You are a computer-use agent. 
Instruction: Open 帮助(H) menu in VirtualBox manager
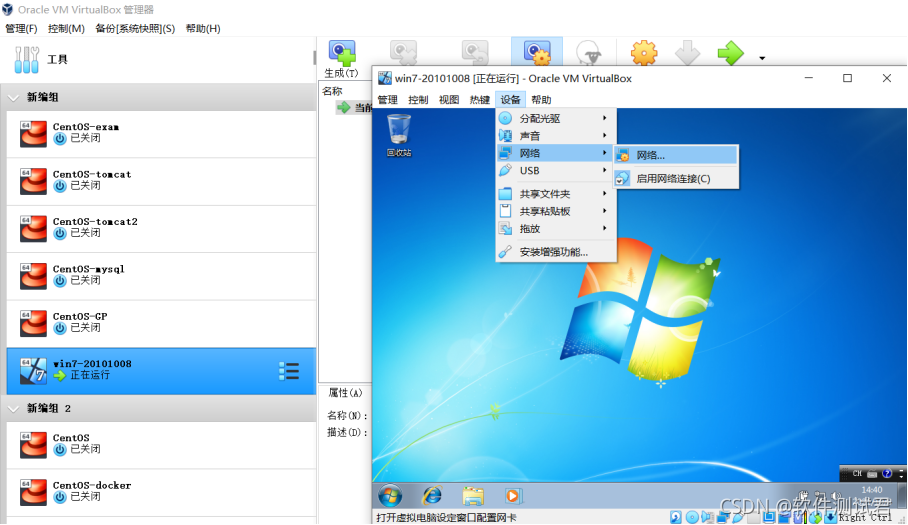click(203, 28)
